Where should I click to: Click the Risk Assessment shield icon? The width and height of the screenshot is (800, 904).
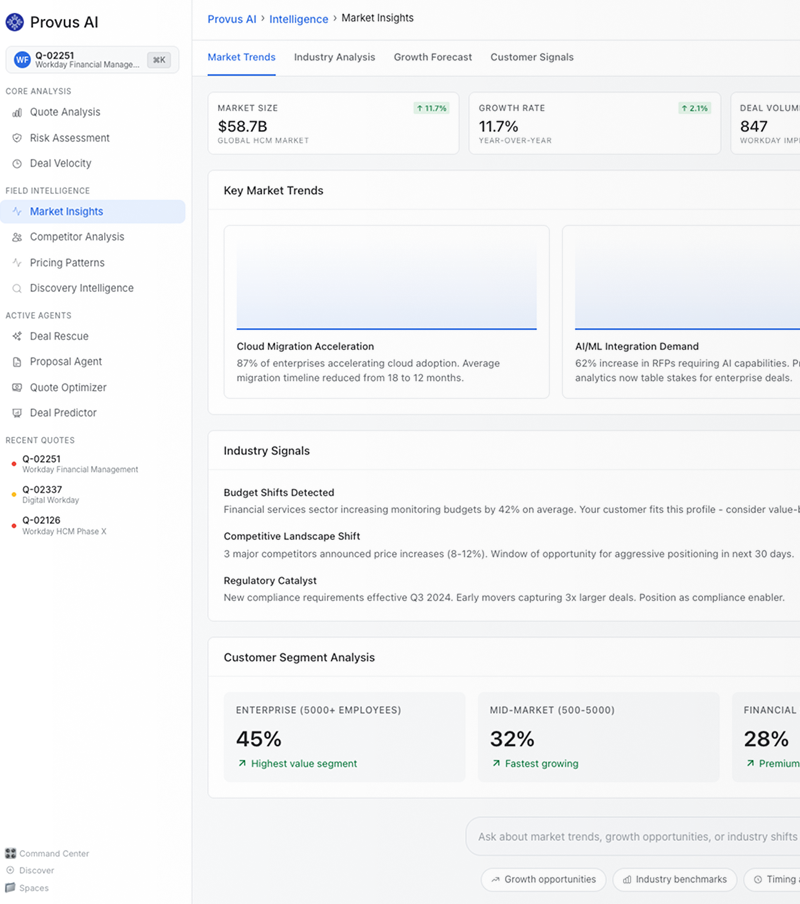[17, 138]
